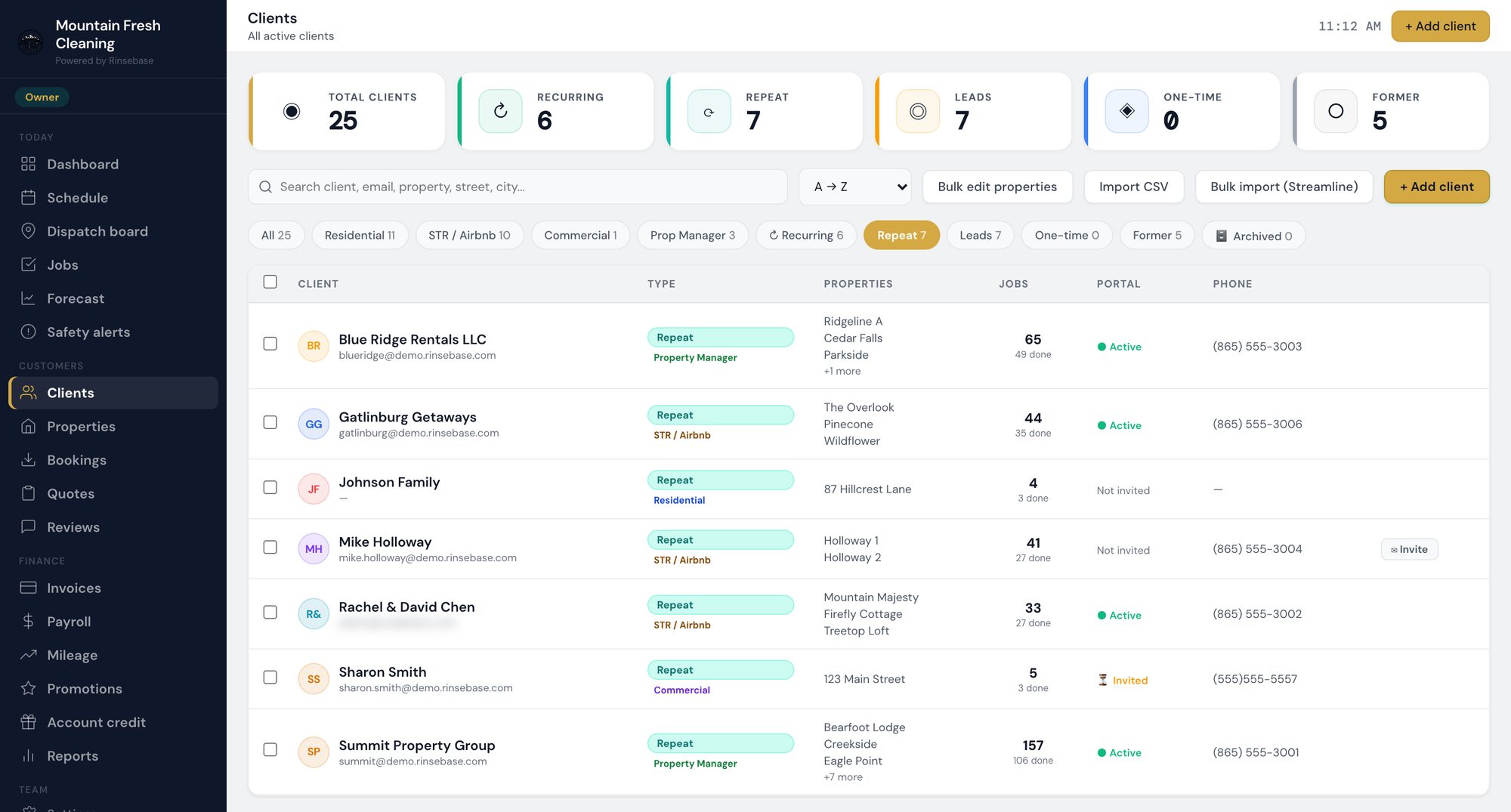Select the Commercial 1 filter tab

[580, 235]
